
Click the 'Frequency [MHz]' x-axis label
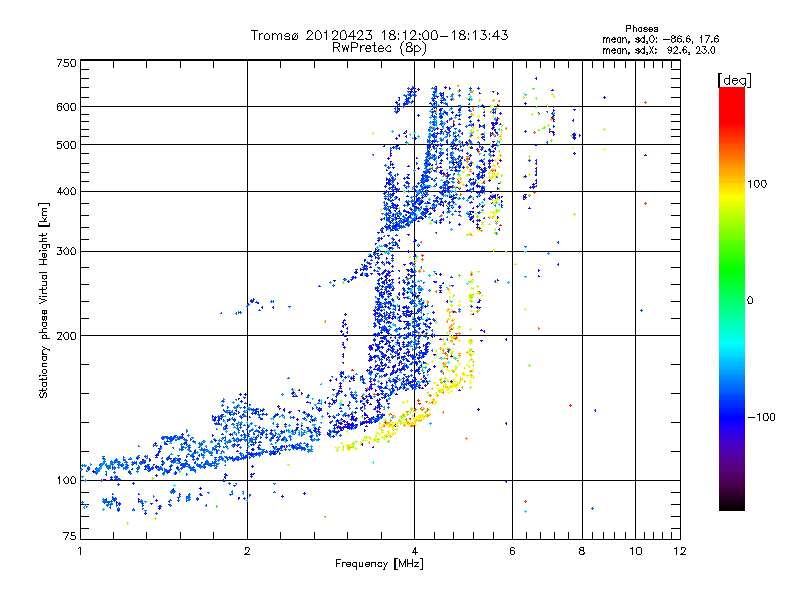pyautogui.click(x=379, y=564)
